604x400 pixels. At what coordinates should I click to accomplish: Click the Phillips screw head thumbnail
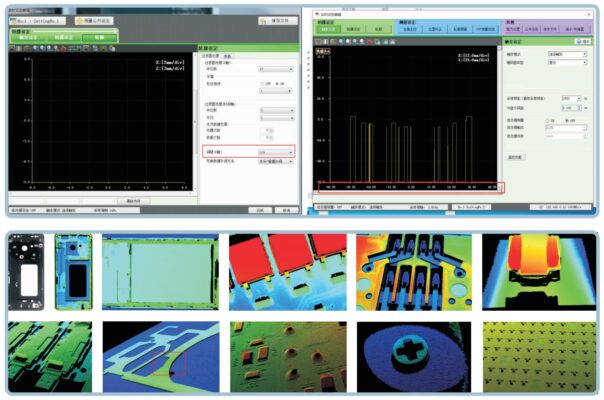click(x=414, y=357)
